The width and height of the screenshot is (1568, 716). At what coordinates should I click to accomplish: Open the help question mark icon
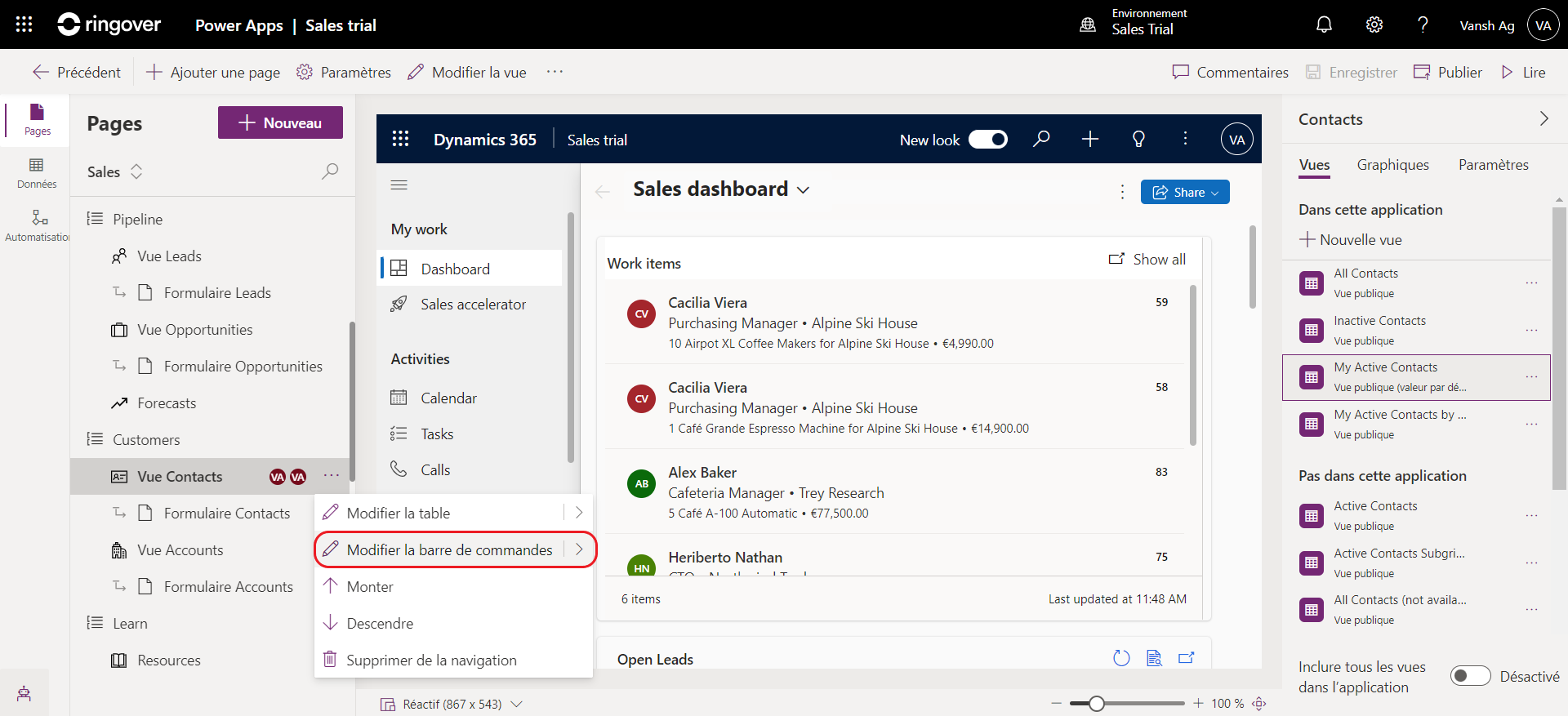coord(1423,24)
